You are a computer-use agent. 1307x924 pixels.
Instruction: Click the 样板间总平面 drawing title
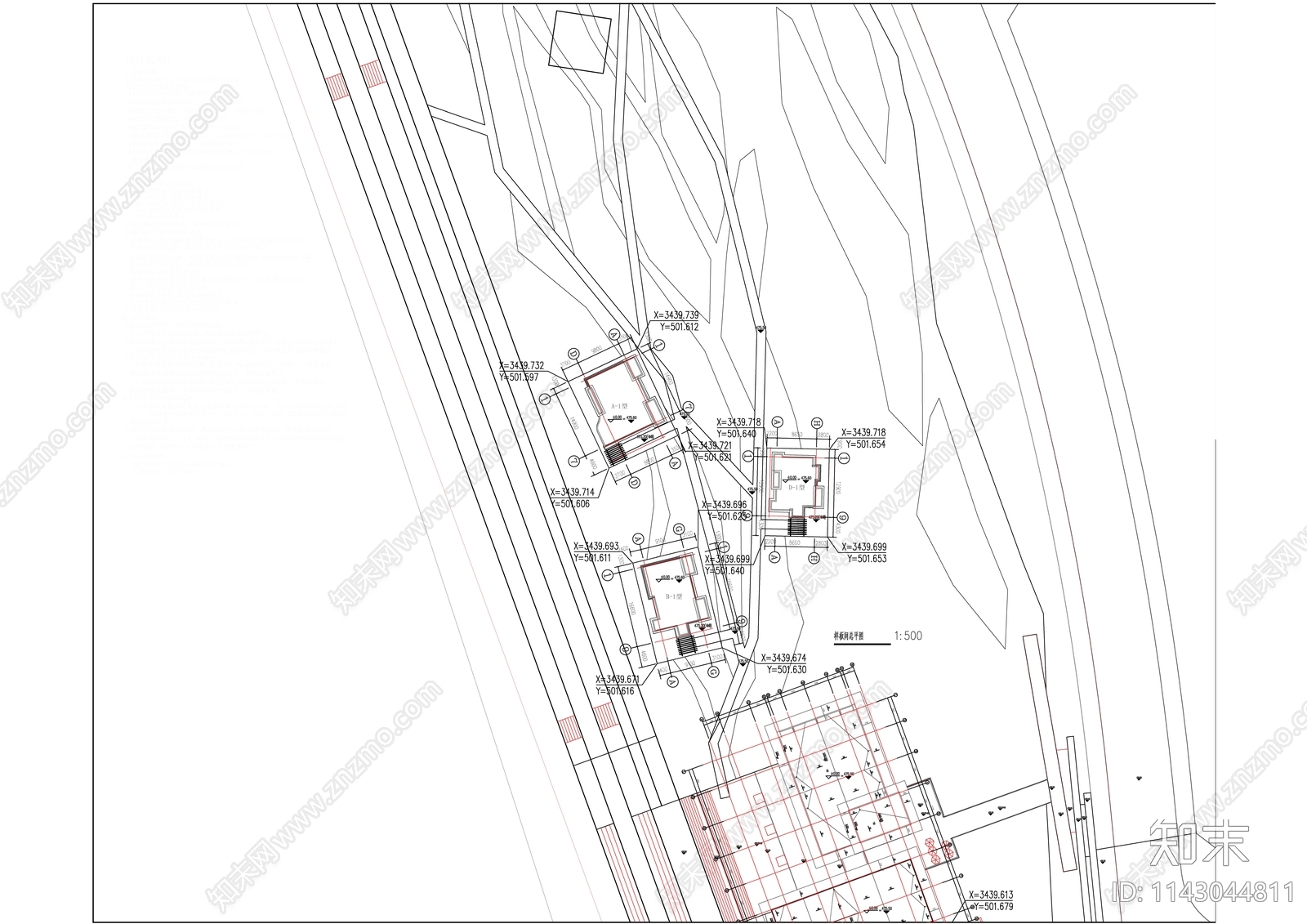point(849,635)
